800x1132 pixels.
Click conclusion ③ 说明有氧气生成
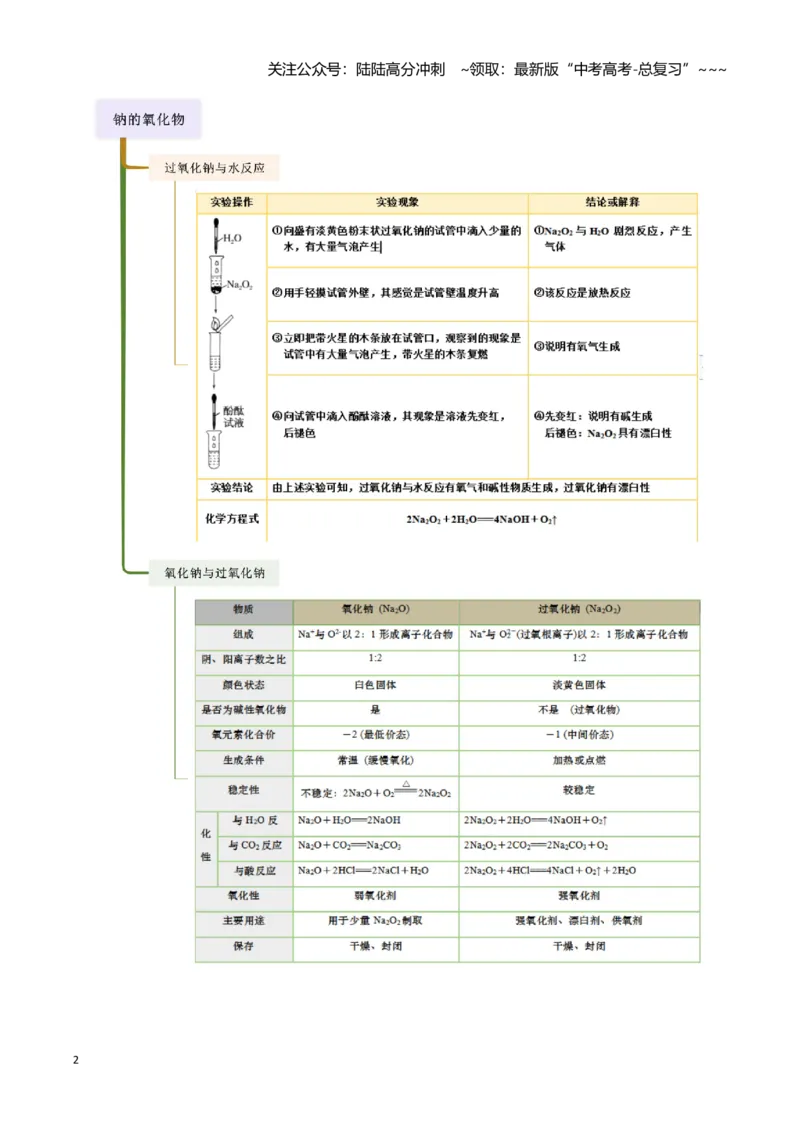pos(577,346)
